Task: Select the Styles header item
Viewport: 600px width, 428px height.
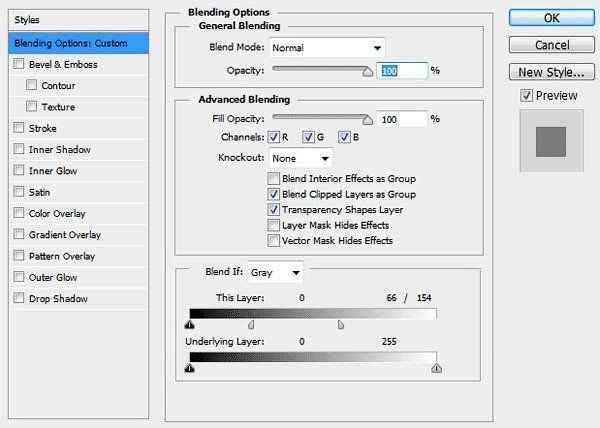Action: (78, 20)
